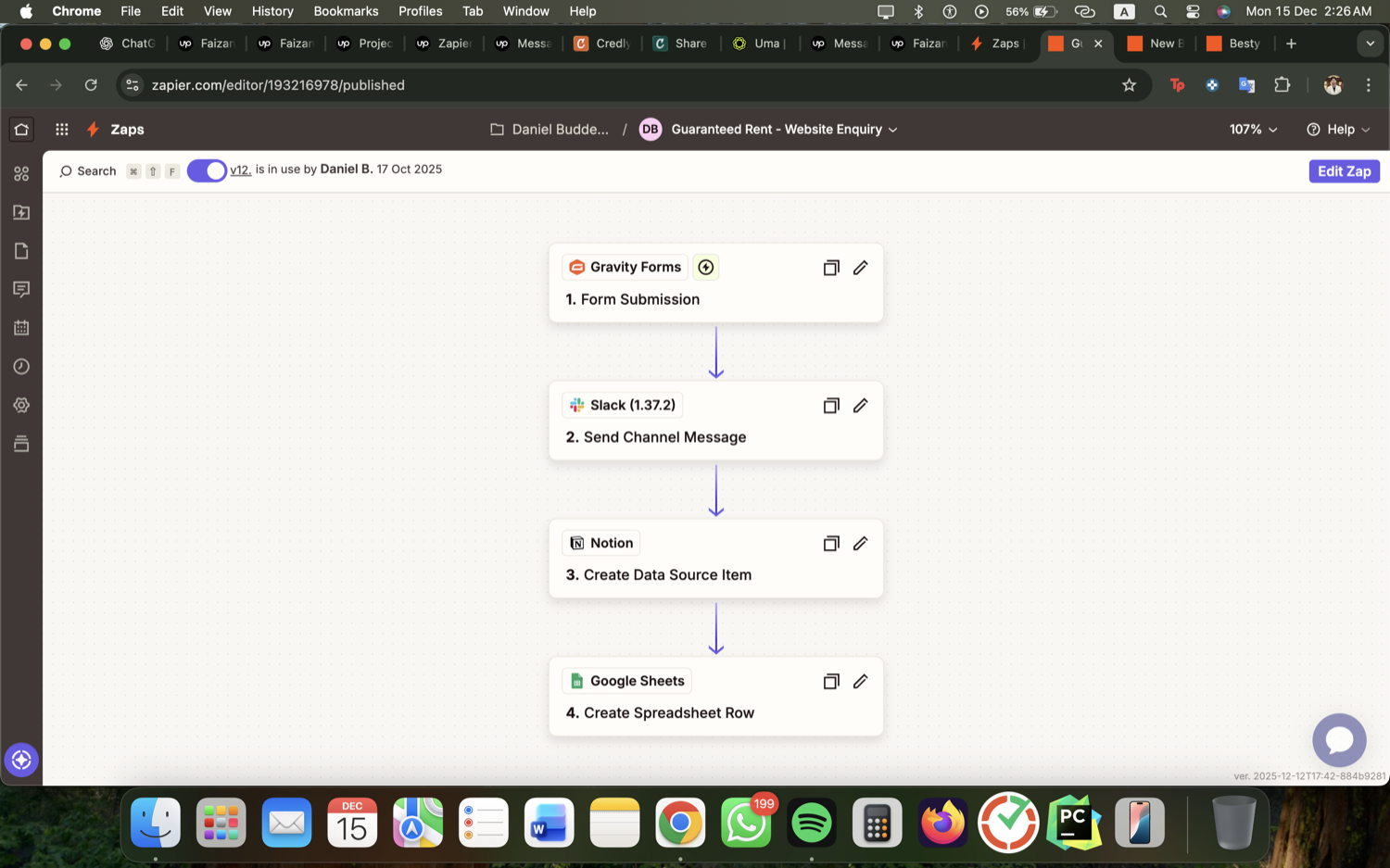
Task: Open Spotify from the Dock
Action: pos(811,823)
